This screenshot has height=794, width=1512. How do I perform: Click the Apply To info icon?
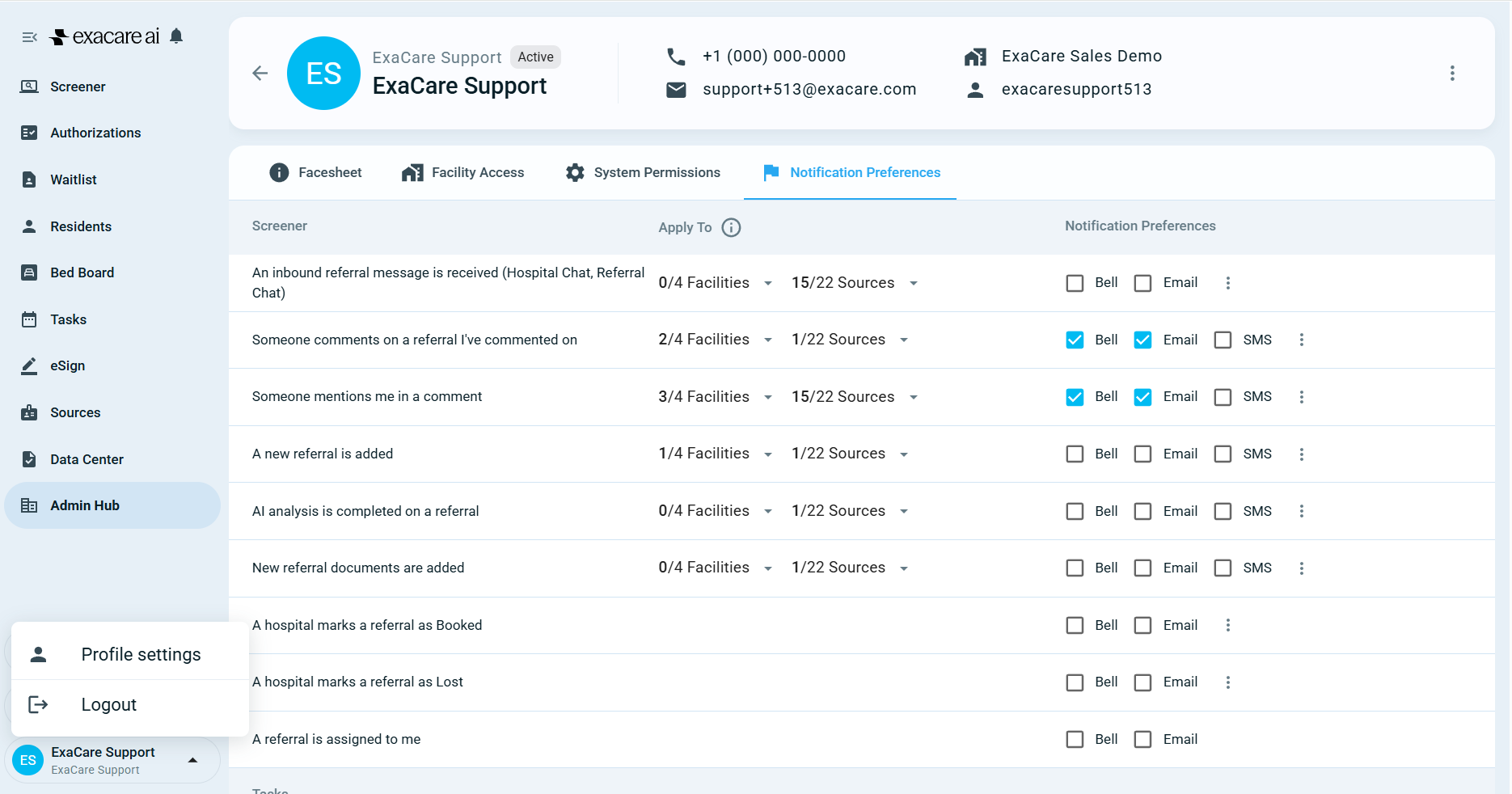coord(731,227)
